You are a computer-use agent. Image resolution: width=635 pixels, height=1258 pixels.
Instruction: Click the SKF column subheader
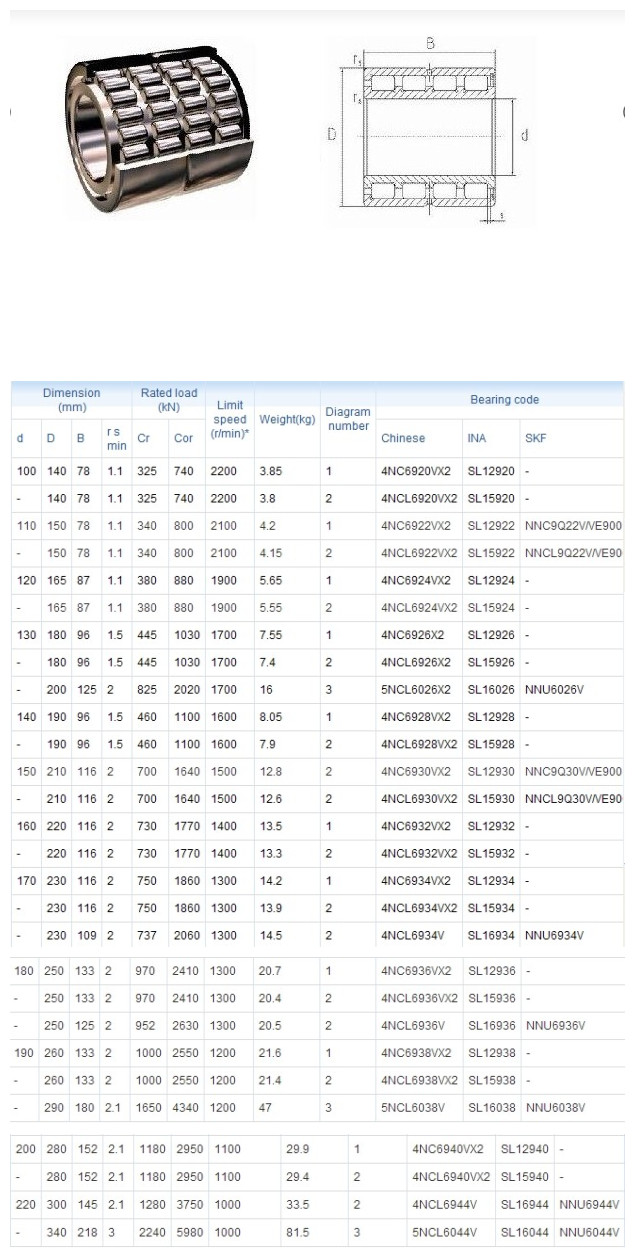(535, 438)
